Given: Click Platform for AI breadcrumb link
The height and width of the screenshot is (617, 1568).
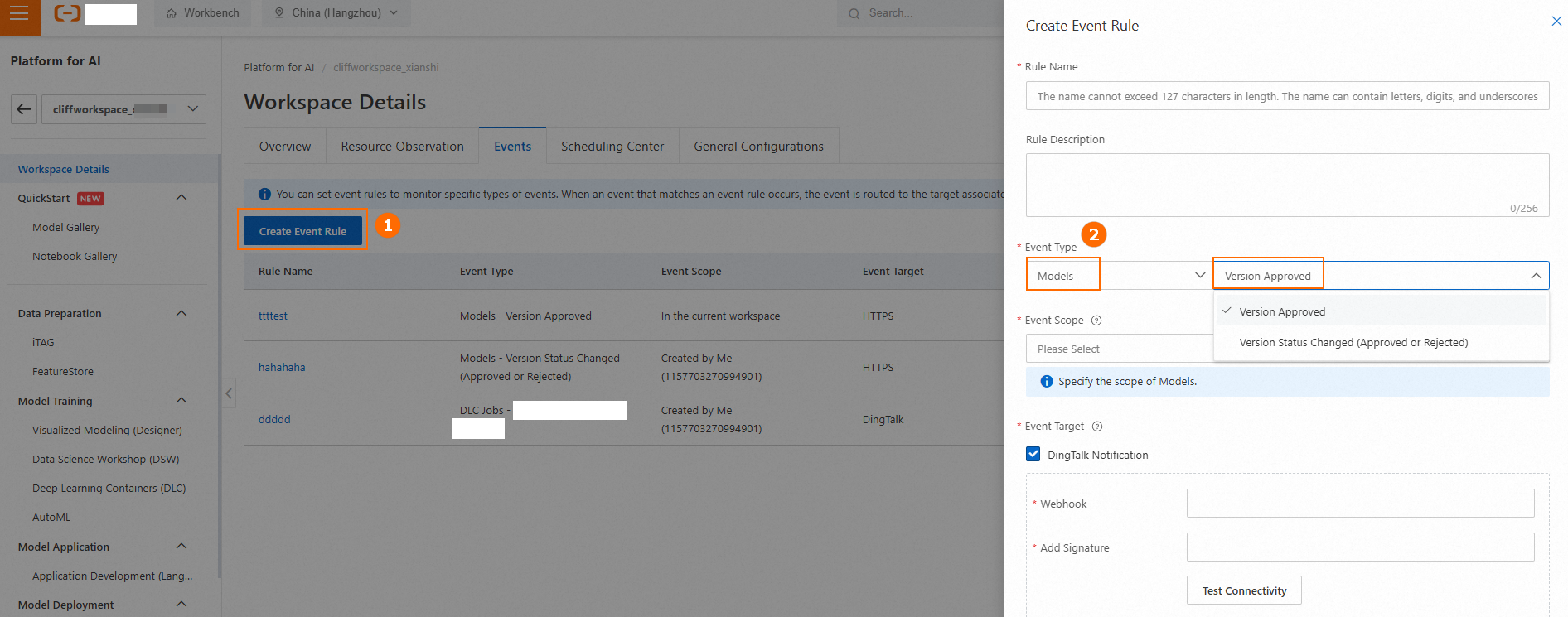Looking at the screenshot, I should pyautogui.click(x=279, y=67).
